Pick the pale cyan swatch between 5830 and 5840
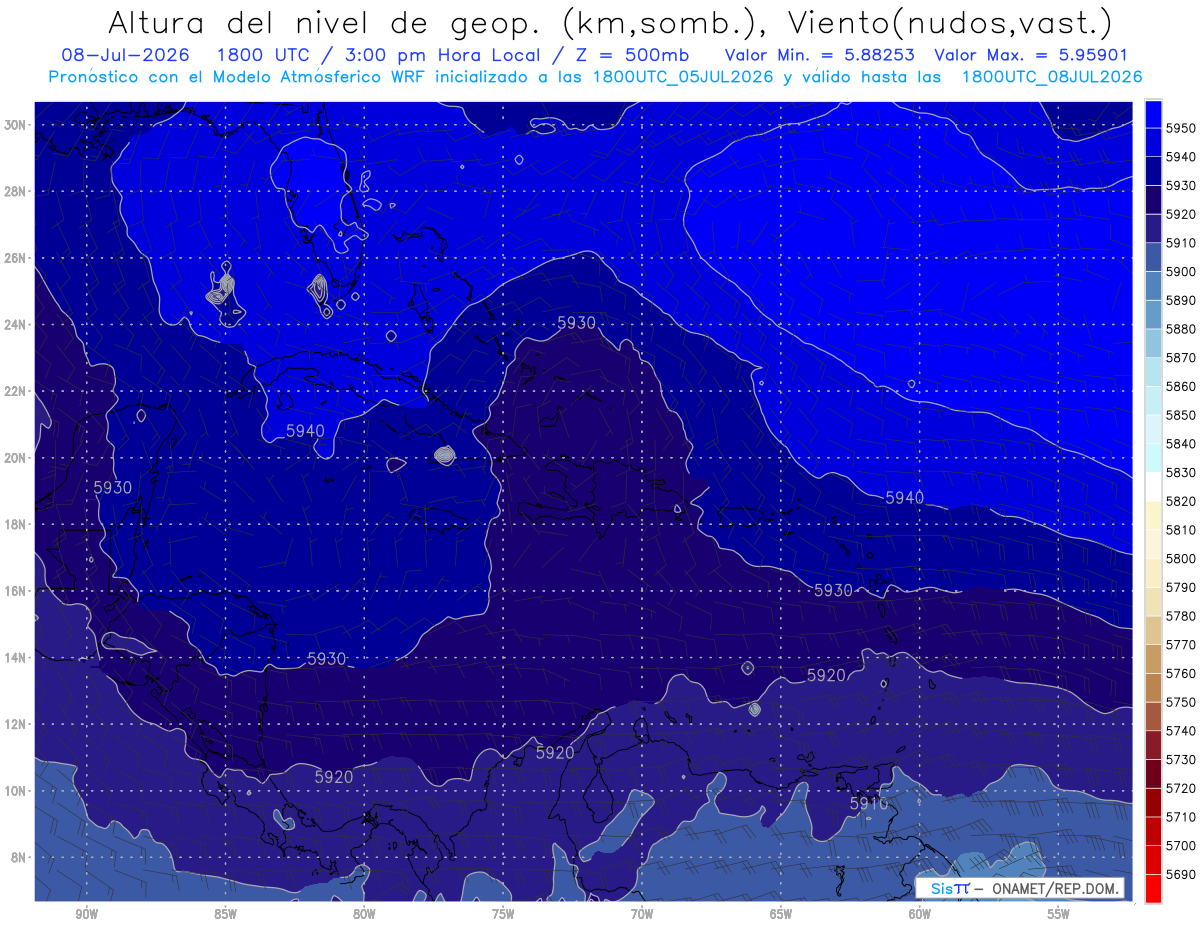The width and height of the screenshot is (1200, 927). 1153,457
